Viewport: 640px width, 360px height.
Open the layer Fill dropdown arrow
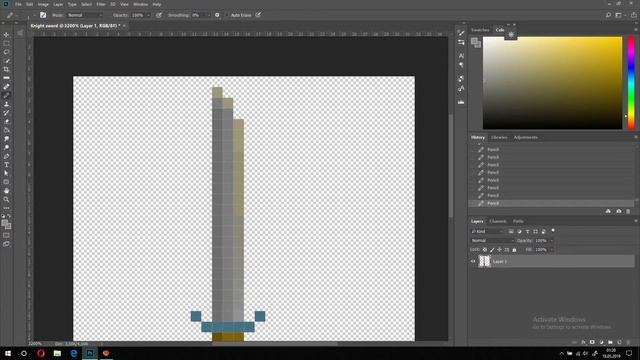(x=551, y=249)
